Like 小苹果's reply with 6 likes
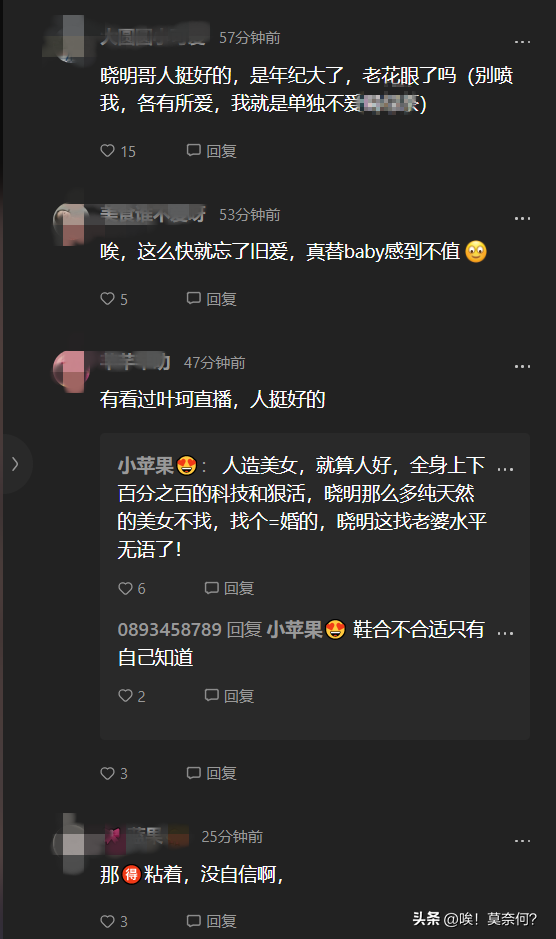Image resolution: width=556 pixels, height=939 pixels. 131,588
